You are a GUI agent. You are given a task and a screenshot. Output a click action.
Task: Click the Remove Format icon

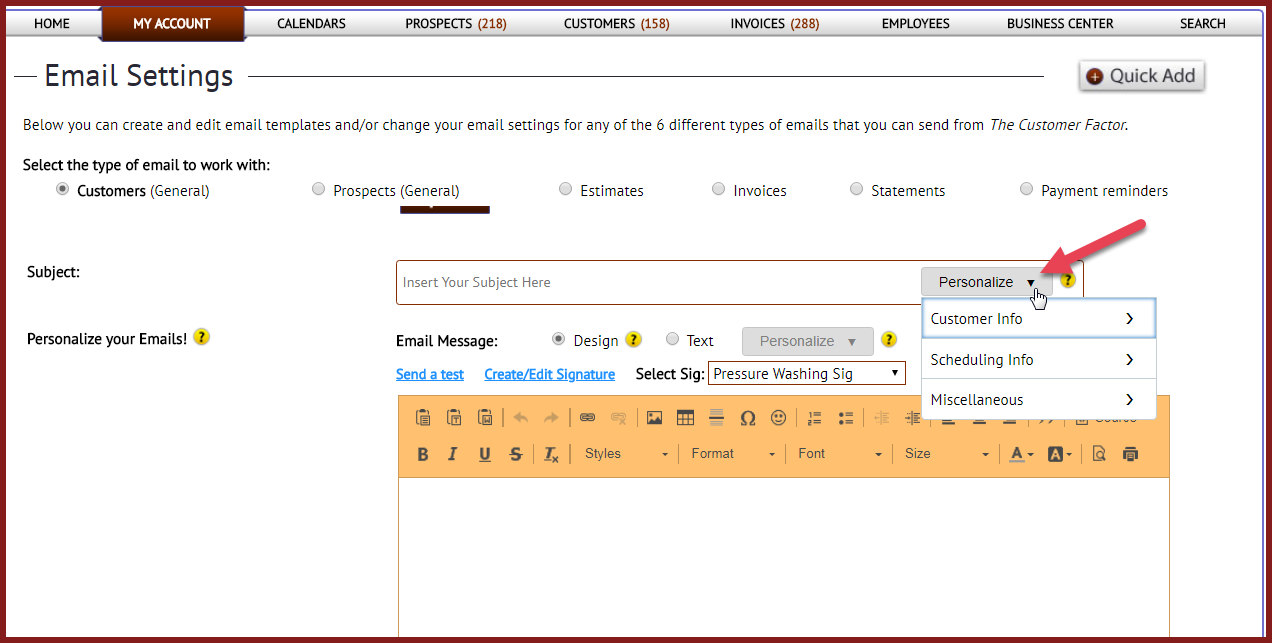coord(551,454)
